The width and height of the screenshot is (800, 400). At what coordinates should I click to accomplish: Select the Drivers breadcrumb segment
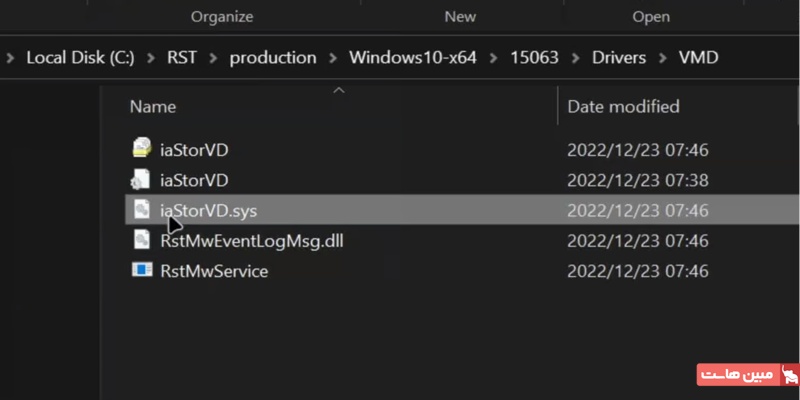click(619, 58)
